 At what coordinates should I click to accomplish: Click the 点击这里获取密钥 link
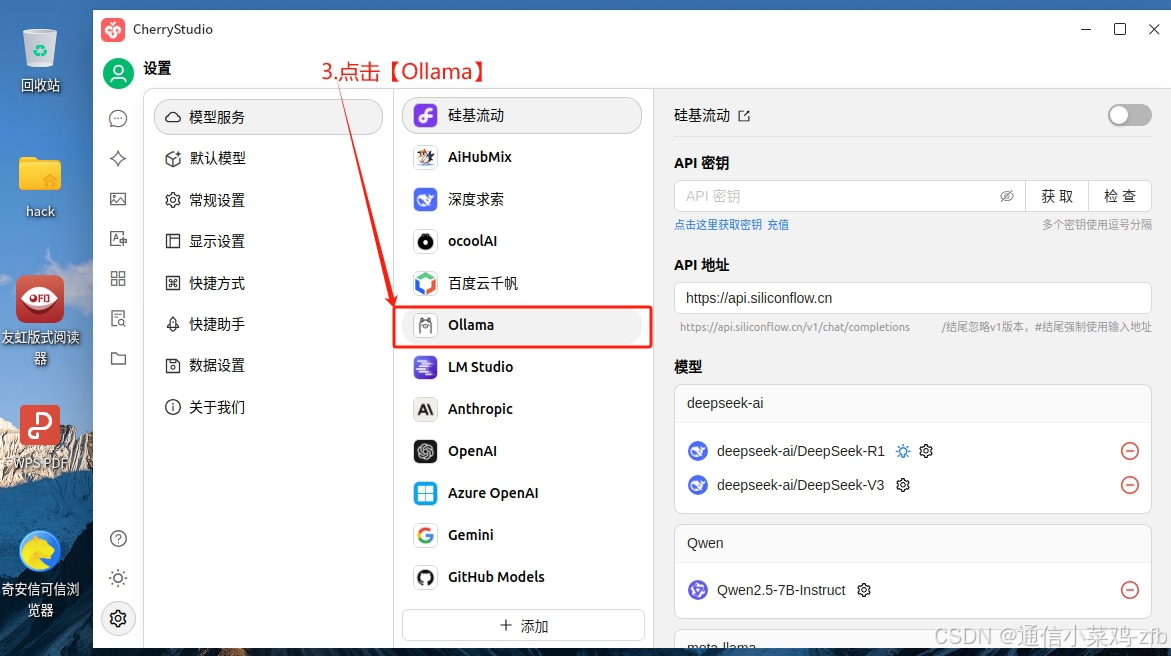pyautogui.click(x=718, y=225)
